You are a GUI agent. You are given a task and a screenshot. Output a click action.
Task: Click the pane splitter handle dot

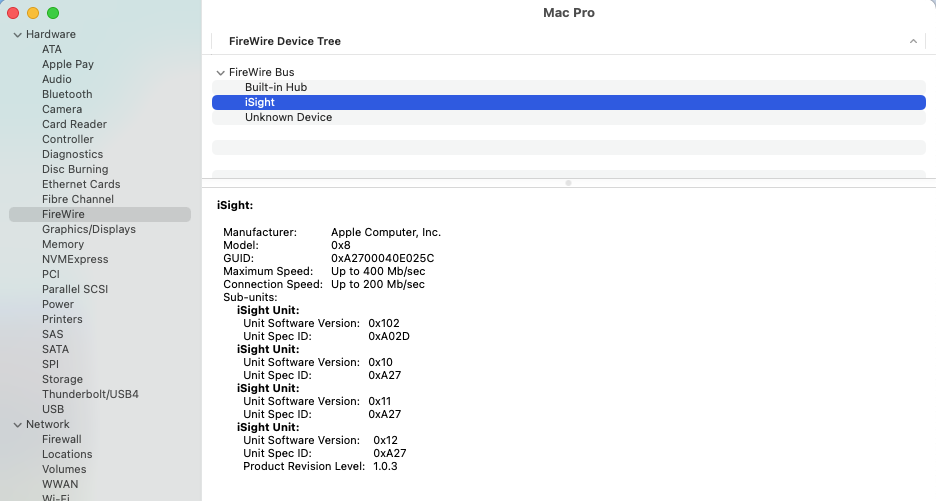click(568, 183)
